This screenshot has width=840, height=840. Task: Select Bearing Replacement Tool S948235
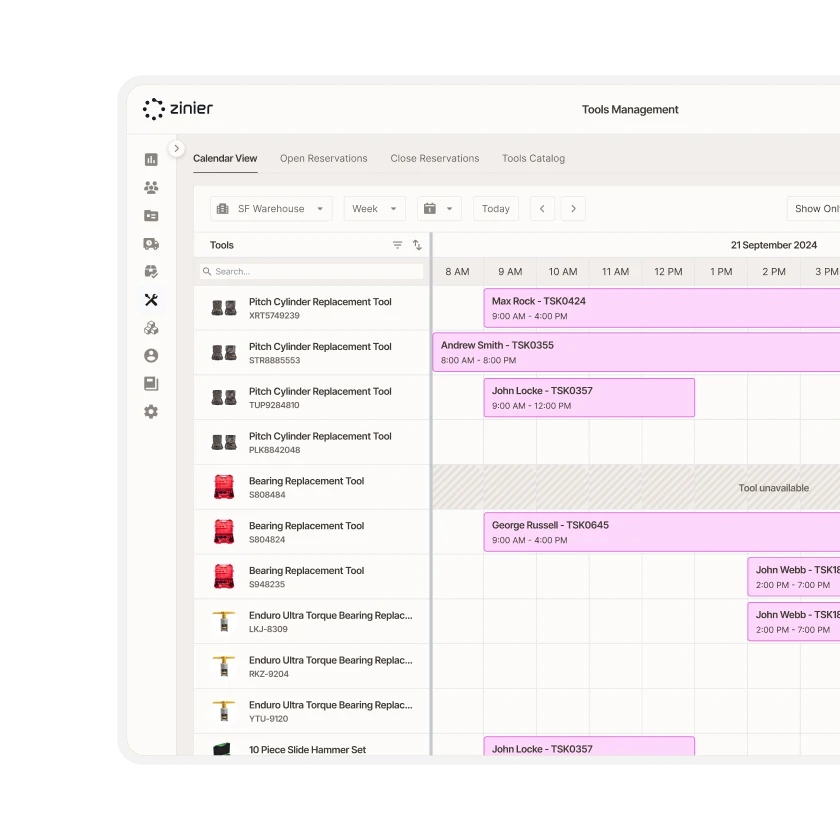(312, 577)
